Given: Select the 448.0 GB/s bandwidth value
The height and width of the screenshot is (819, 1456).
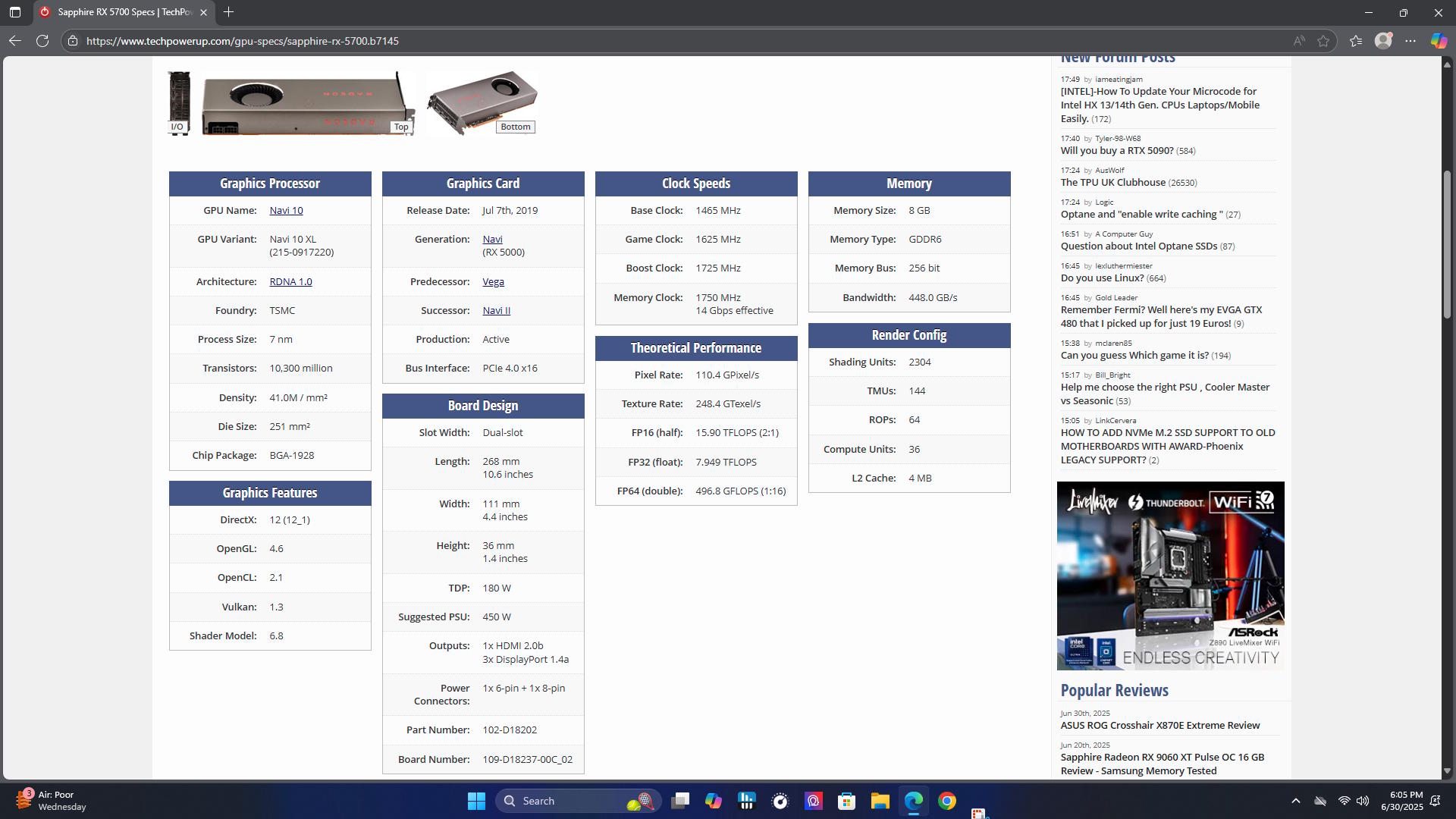Looking at the screenshot, I should [933, 298].
